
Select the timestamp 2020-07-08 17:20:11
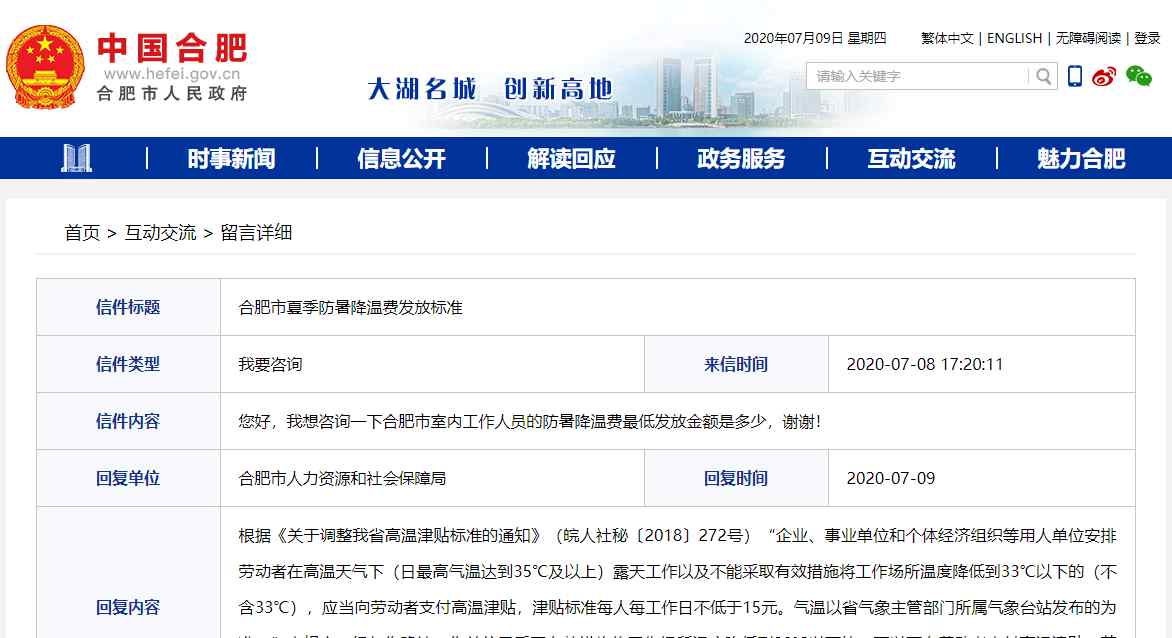925,365
